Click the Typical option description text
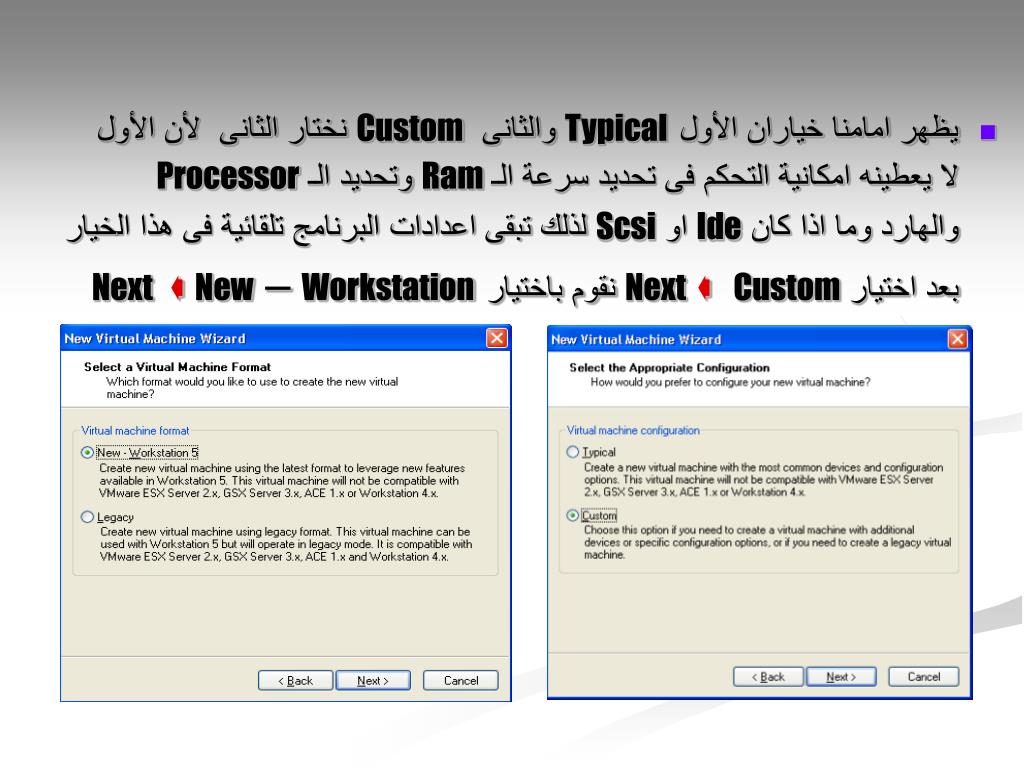The image size is (1024, 768). click(x=763, y=479)
